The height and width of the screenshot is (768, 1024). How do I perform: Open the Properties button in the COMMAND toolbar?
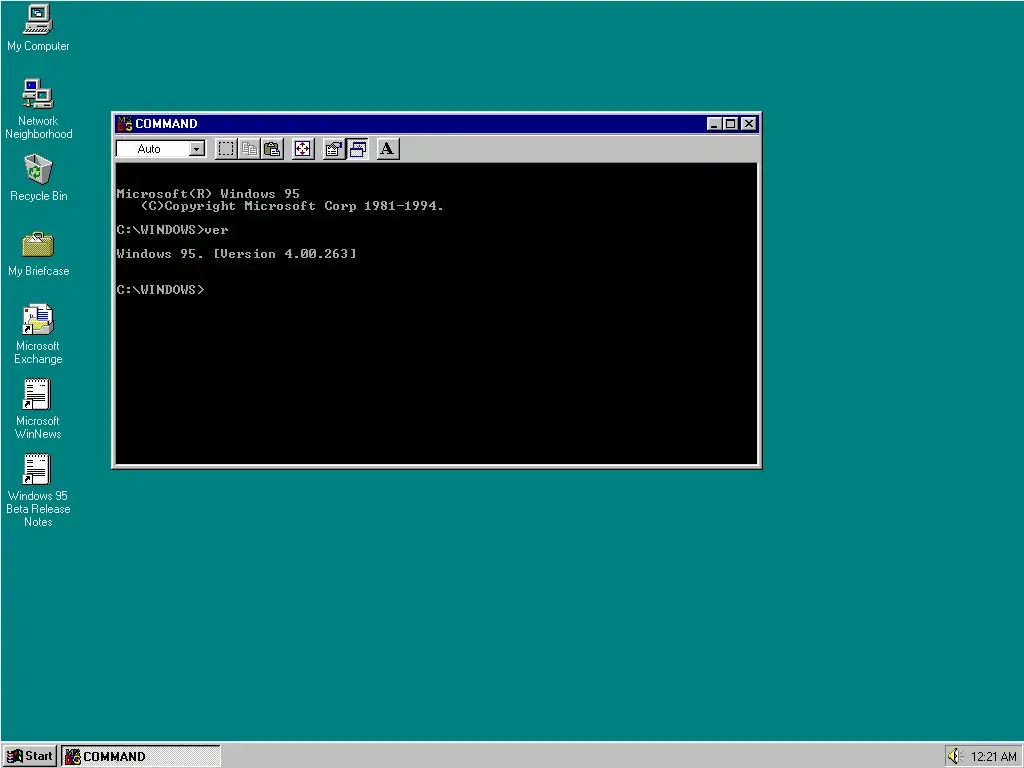tap(334, 150)
